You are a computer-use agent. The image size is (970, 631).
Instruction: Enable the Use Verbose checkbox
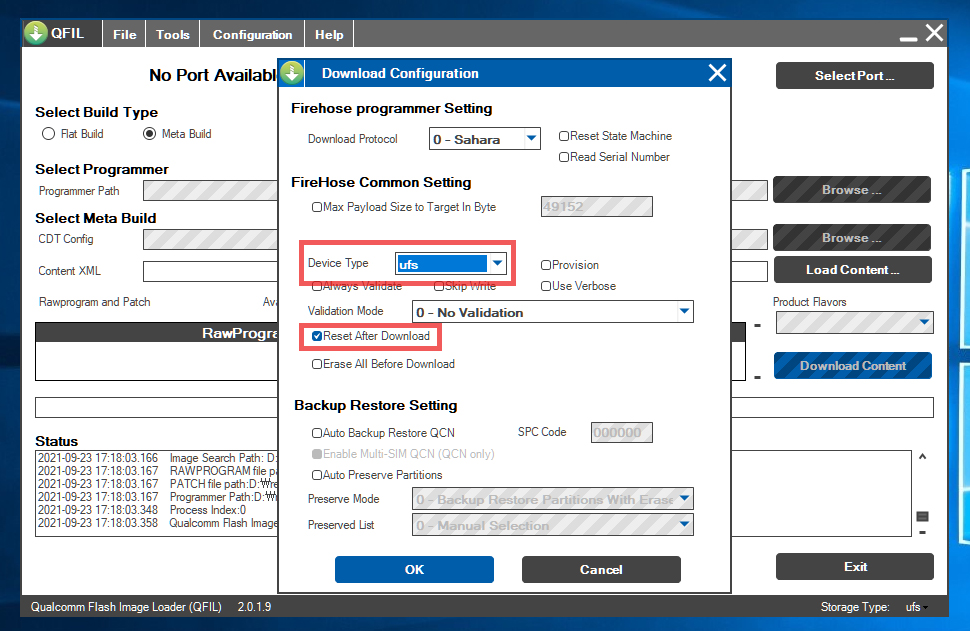[546, 286]
